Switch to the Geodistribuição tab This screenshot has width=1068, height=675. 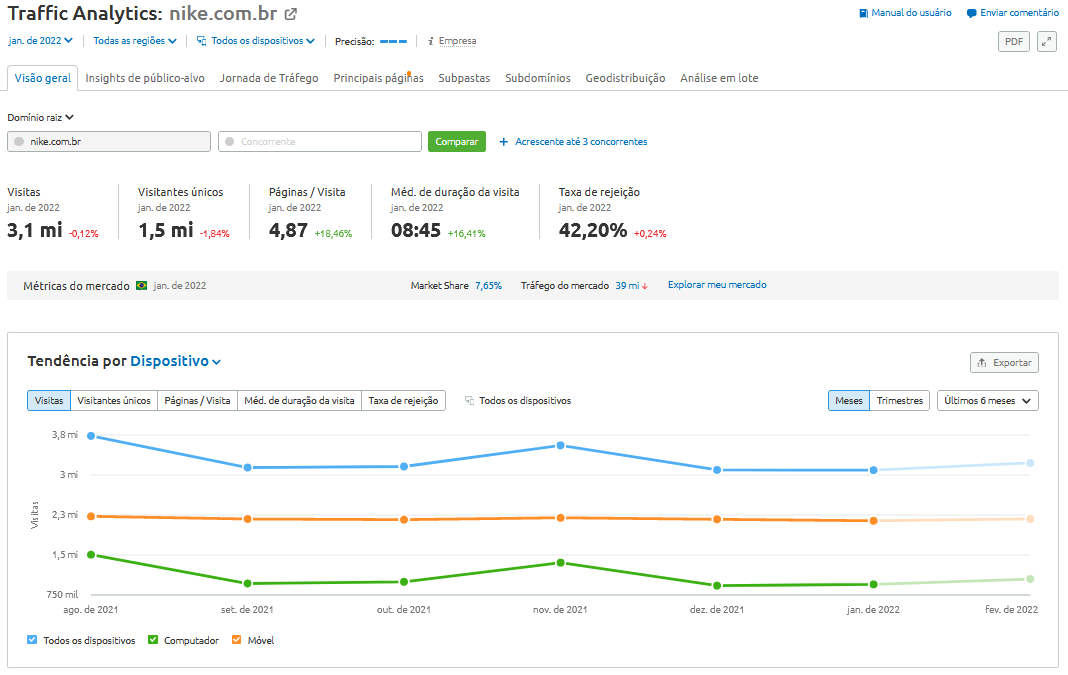[625, 78]
